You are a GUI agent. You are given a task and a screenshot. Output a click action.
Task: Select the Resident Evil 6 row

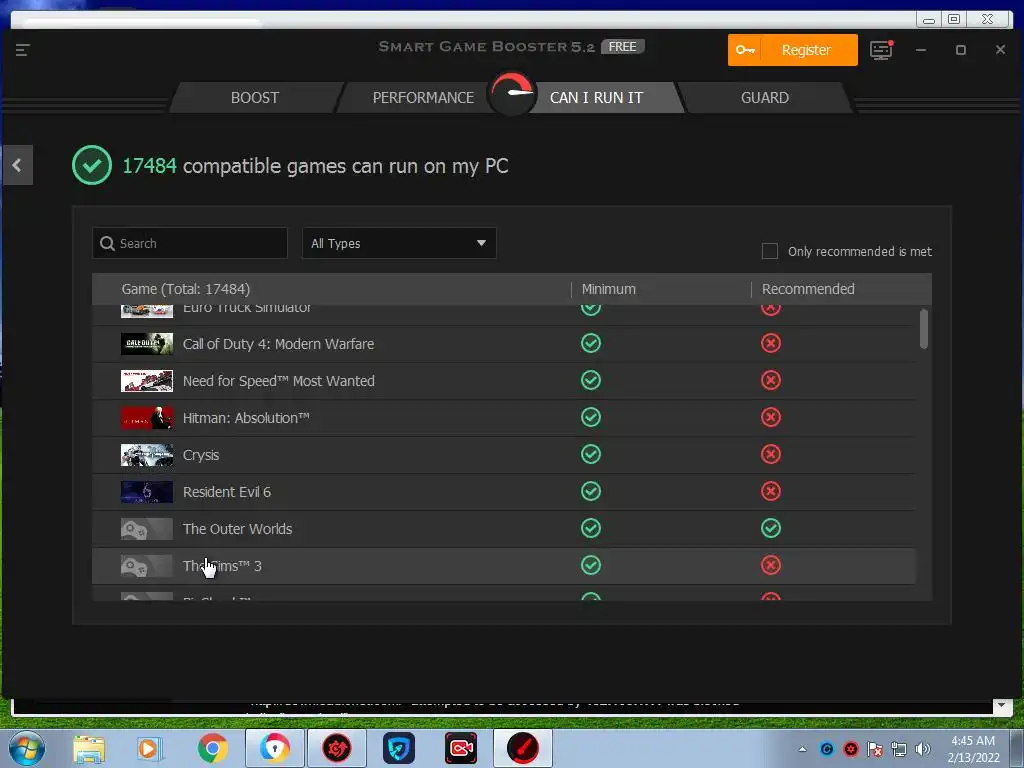pos(504,492)
